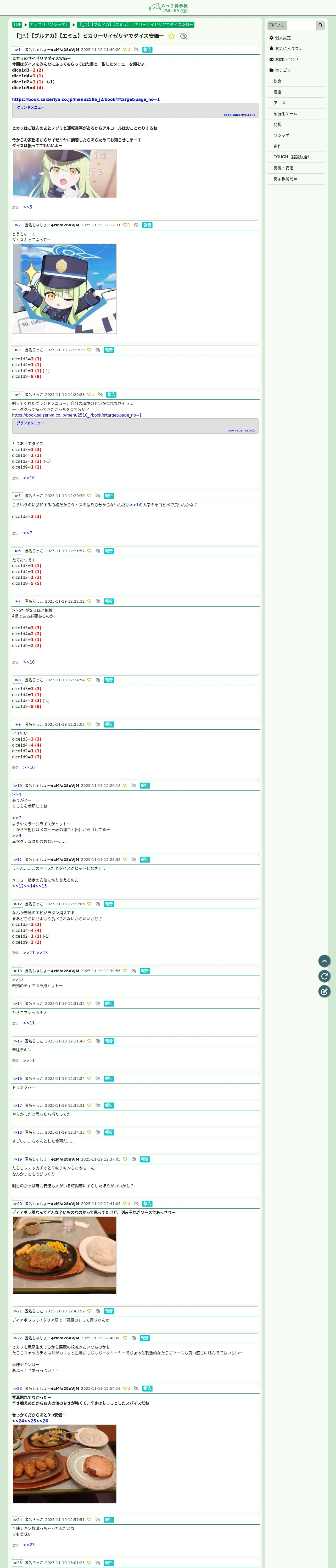The height and width of the screenshot is (1568, 336).
Task: Click the TOP breadcrumb
Action: (17, 25)
